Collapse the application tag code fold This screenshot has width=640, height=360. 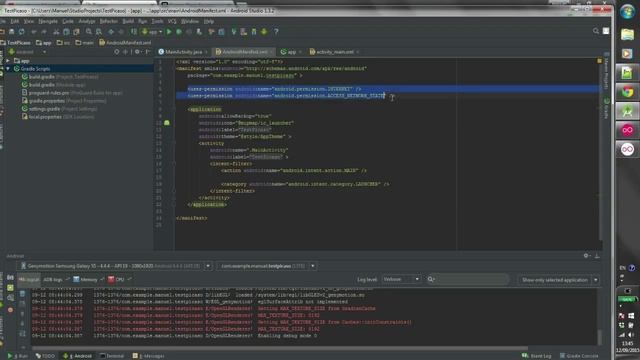click(174, 109)
